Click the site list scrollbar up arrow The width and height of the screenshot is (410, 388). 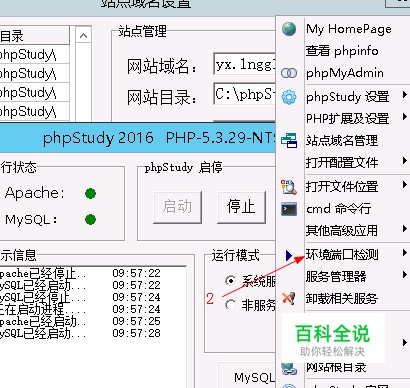(x=83, y=35)
